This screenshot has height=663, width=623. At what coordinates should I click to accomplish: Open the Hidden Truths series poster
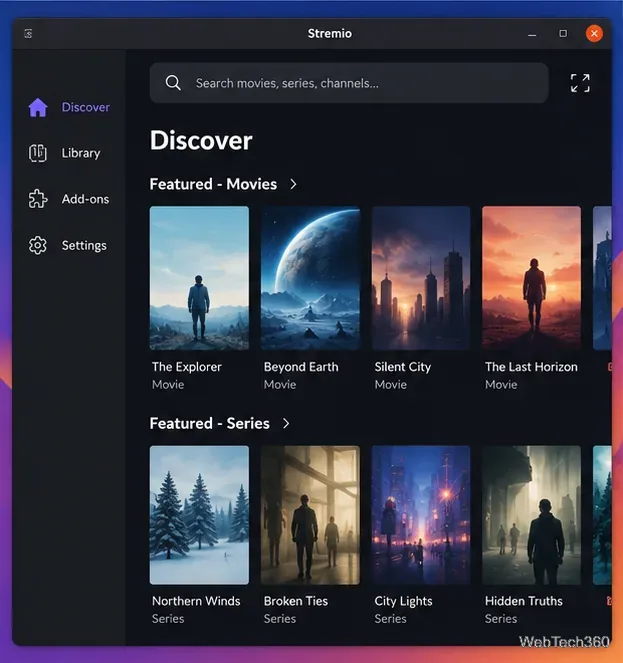coord(531,515)
